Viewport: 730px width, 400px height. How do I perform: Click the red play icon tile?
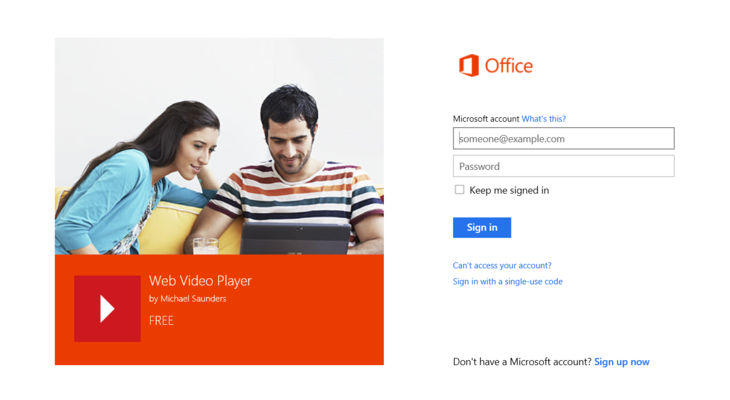[x=107, y=308]
